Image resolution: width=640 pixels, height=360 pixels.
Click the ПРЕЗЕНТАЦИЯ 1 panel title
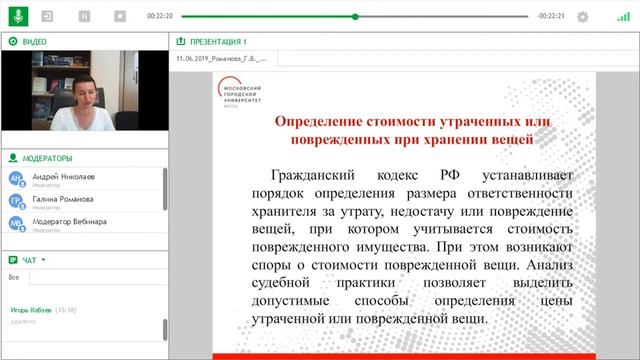click(x=218, y=42)
